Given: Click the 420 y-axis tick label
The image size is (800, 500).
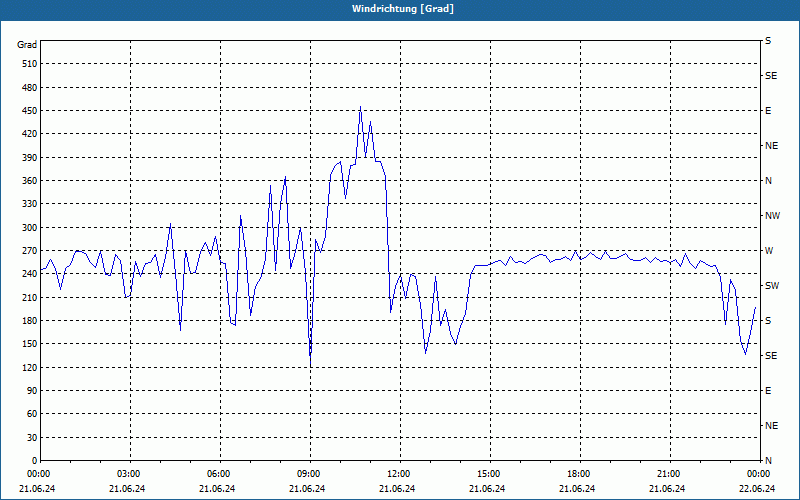Looking at the screenshot, I should coord(30,134).
